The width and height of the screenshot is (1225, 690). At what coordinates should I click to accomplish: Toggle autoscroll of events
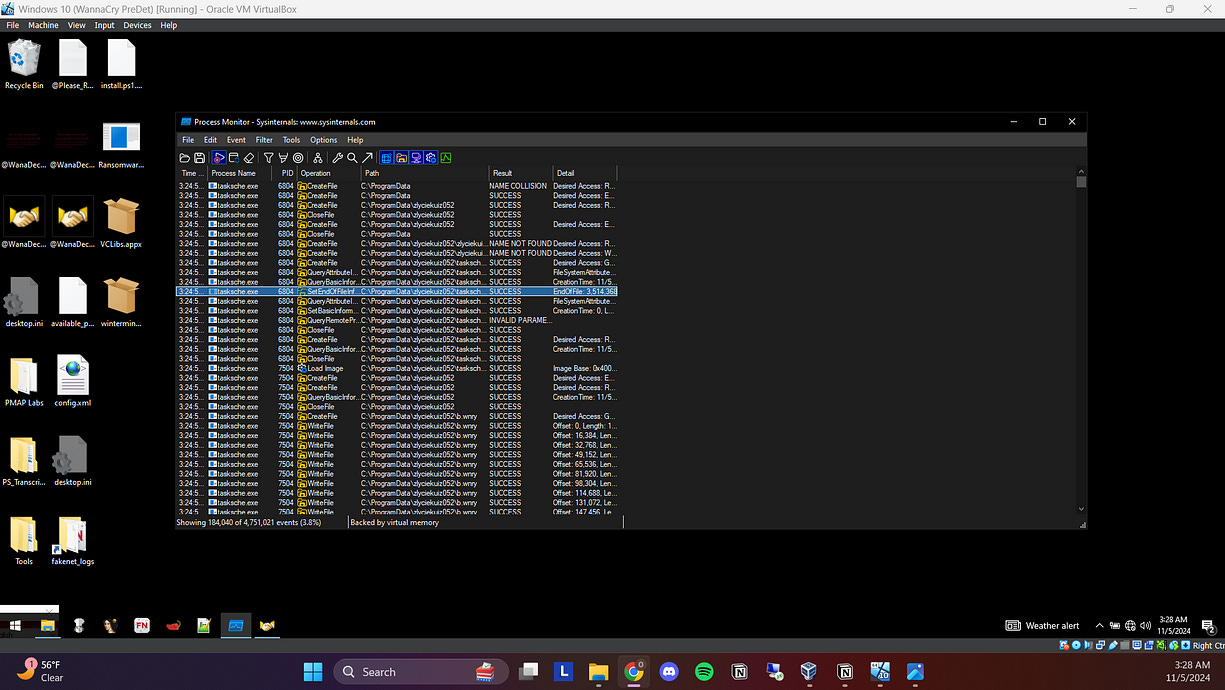pyautogui.click(x=233, y=157)
